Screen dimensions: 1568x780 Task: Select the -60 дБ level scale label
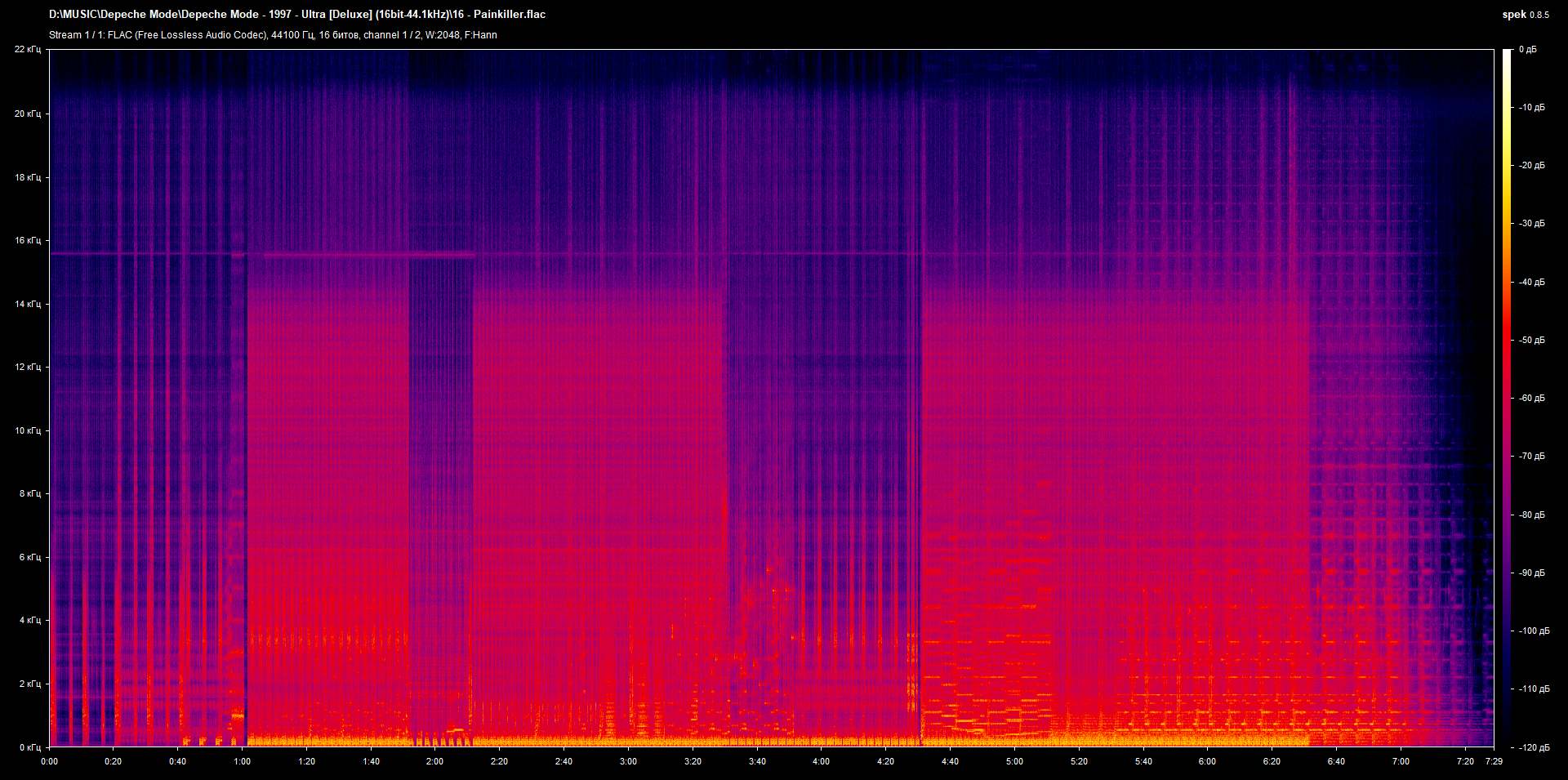1532,399
